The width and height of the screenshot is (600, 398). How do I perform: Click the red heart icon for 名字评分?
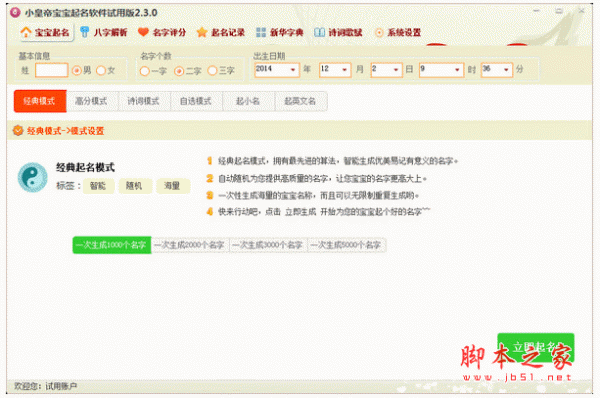(x=143, y=32)
